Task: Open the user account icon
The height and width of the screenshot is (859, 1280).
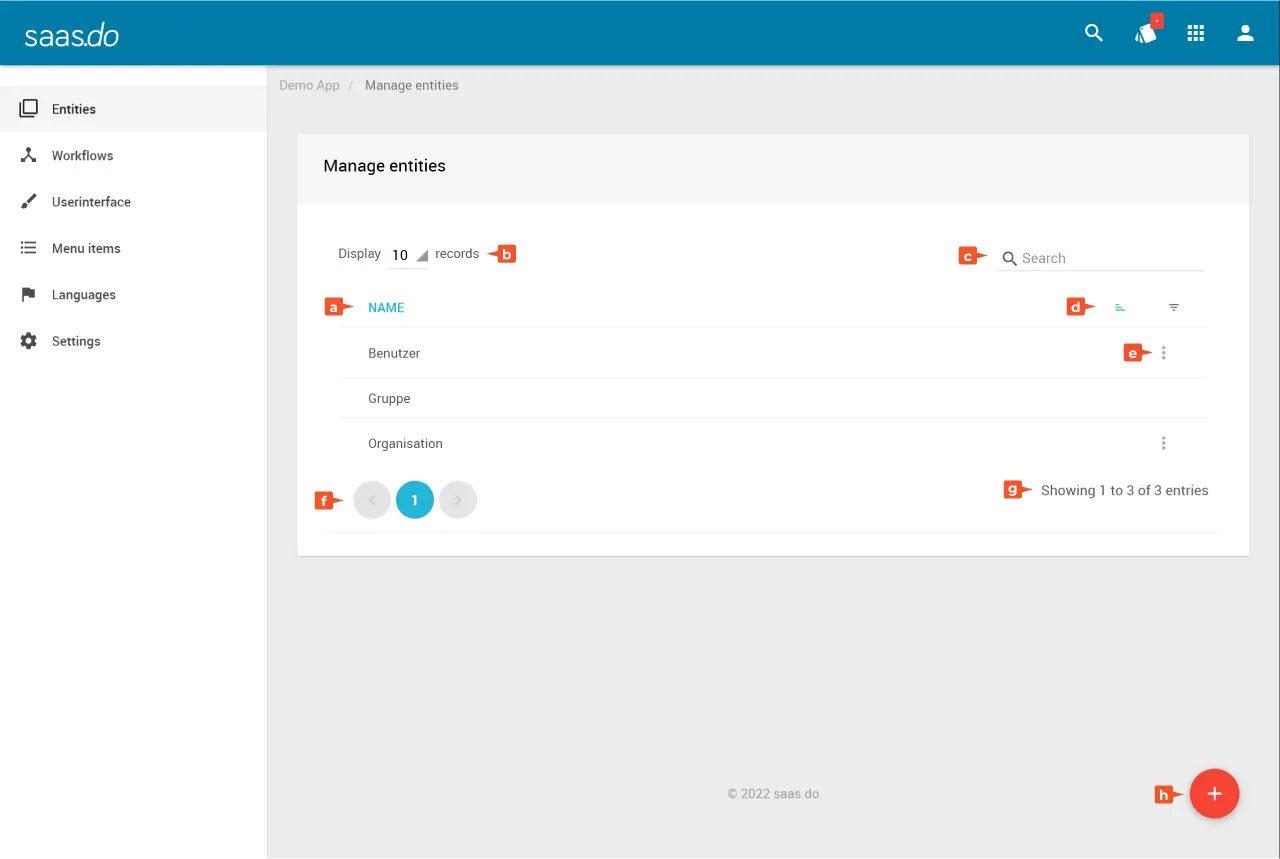Action: coord(1245,33)
